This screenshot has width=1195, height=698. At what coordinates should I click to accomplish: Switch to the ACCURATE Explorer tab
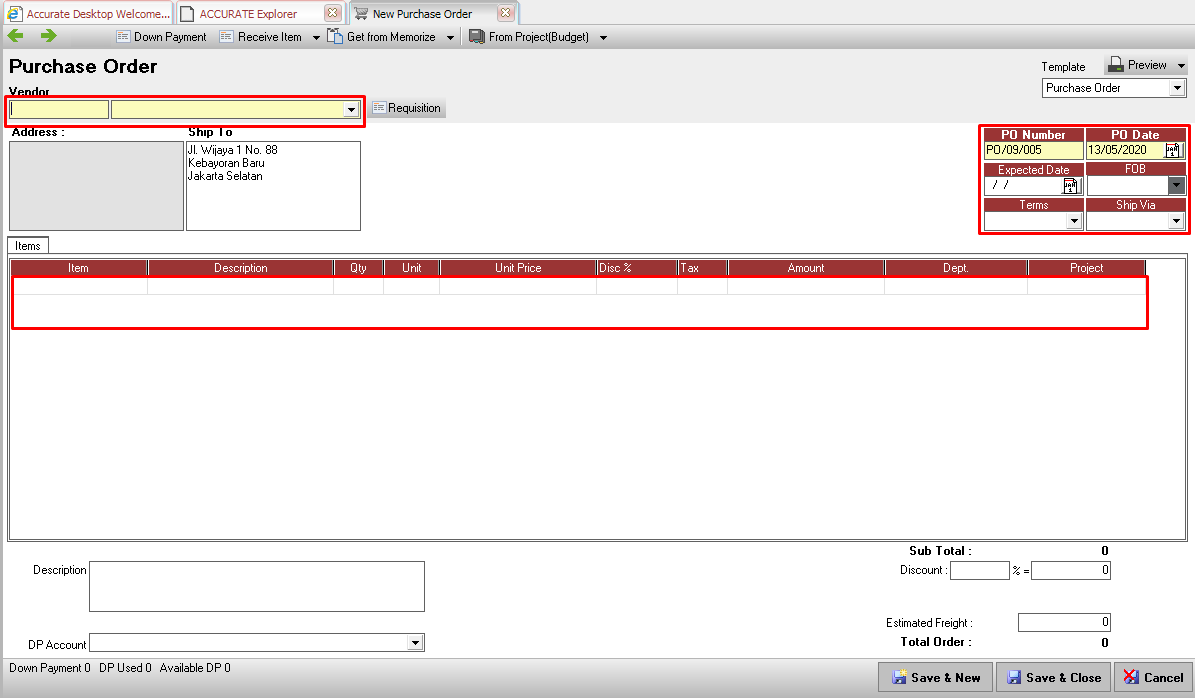(x=248, y=14)
